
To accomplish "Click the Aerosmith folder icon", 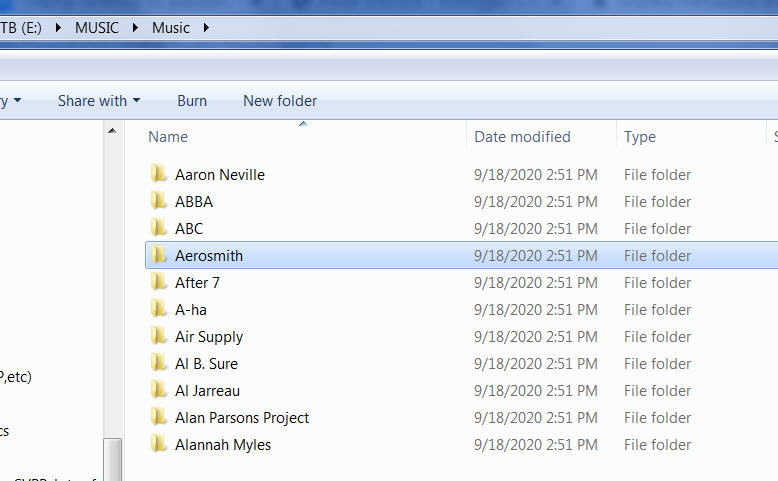I will pyautogui.click(x=158, y=255).
